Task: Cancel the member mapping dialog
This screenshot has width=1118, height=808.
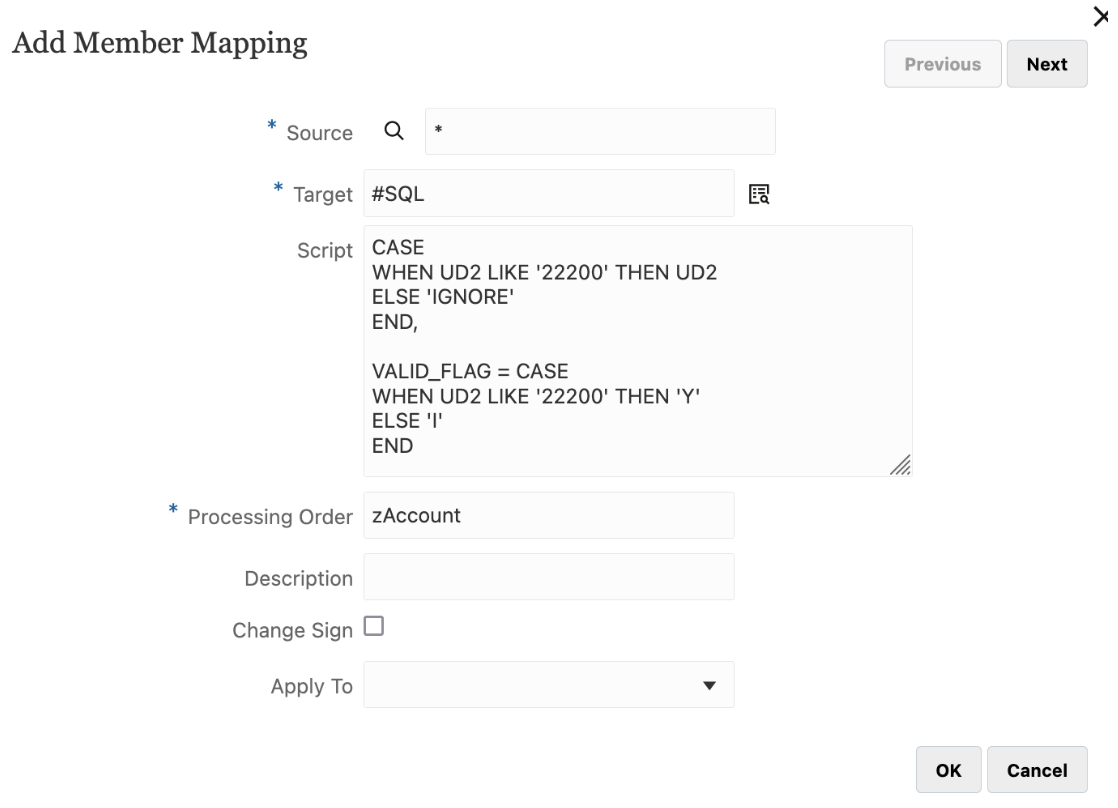Action: [x=1037, y=771]
